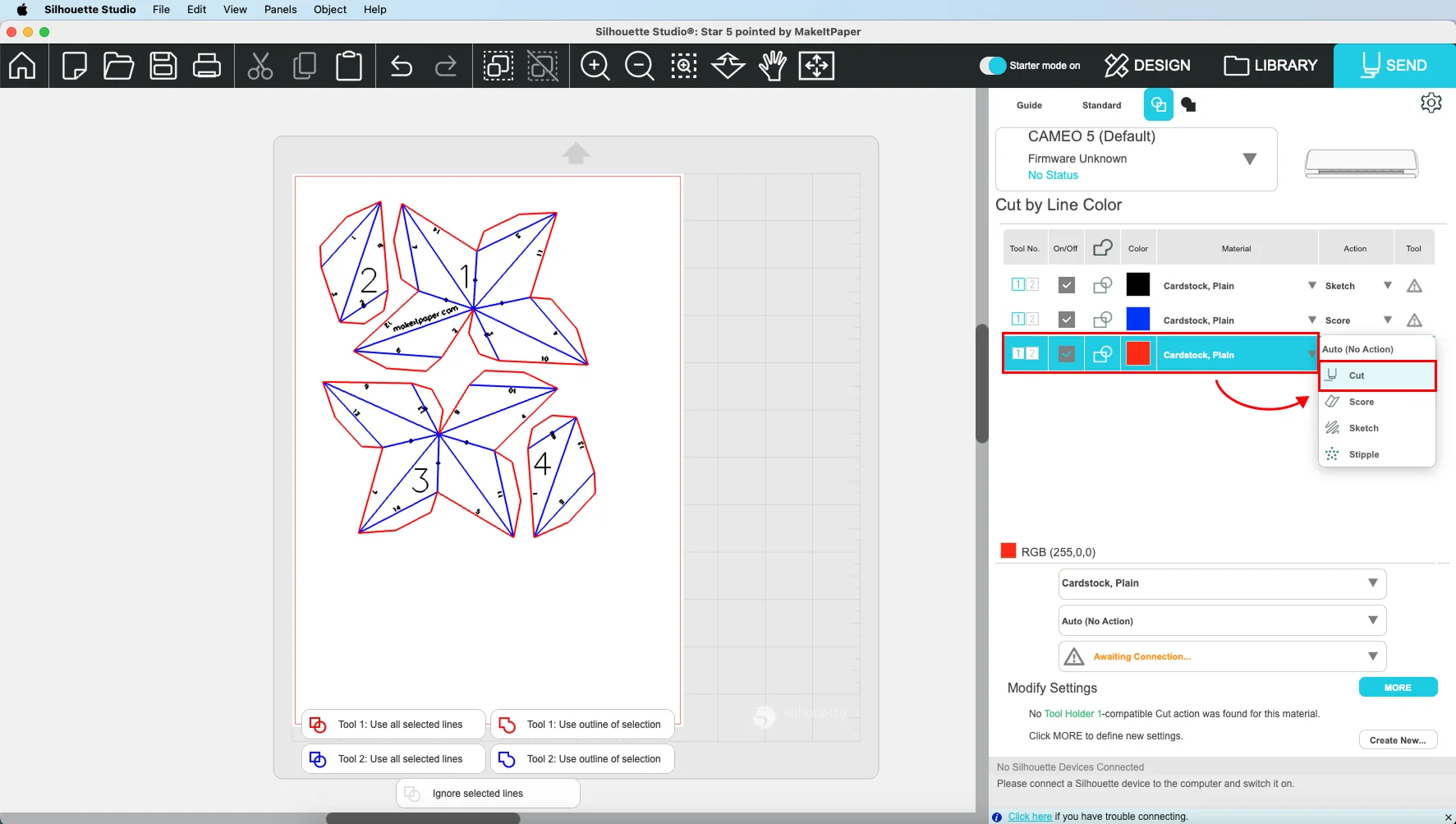This screenshot has height=824, width=1456.
Task: Click the Print icon
Action: click(206, 65)
